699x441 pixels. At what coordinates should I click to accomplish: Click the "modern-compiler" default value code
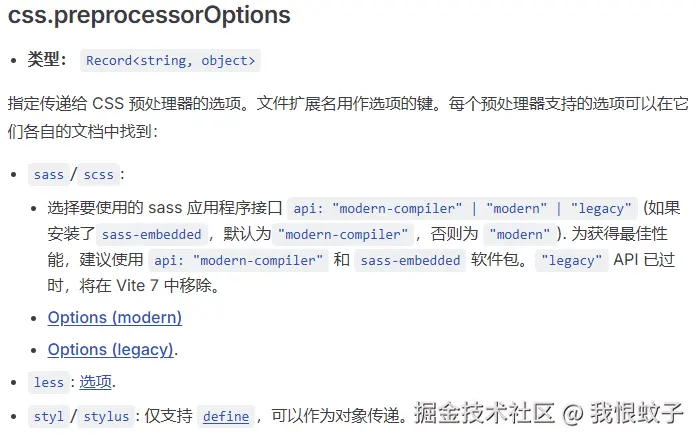coord(343,235)
